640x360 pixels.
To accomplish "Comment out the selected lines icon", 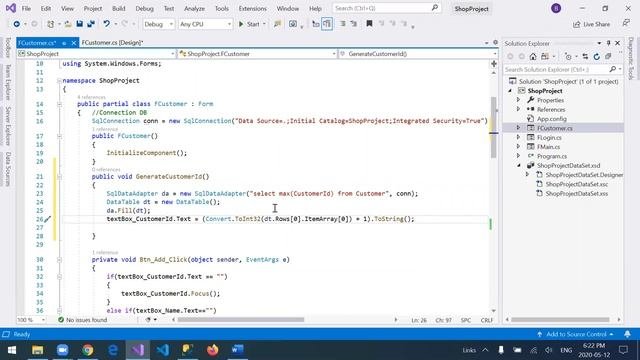I will pyautogui.click(x=343, y=24).
